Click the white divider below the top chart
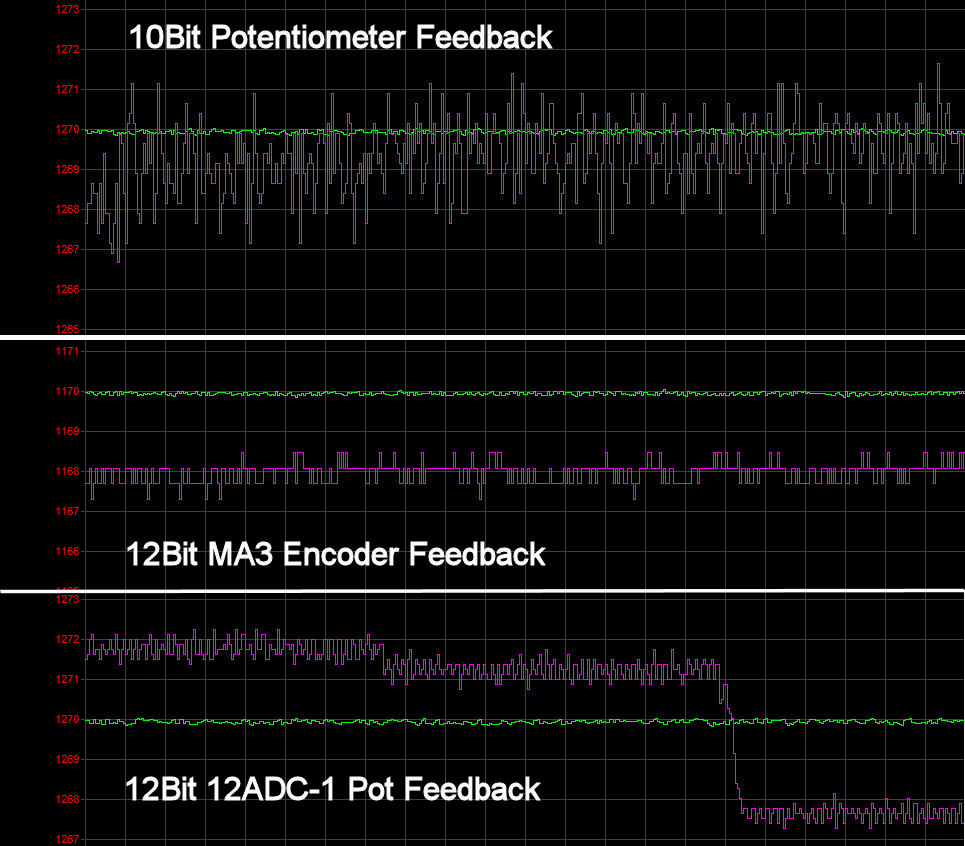Image resolution: width=965 pixels, height=846 pixels. 482,338
